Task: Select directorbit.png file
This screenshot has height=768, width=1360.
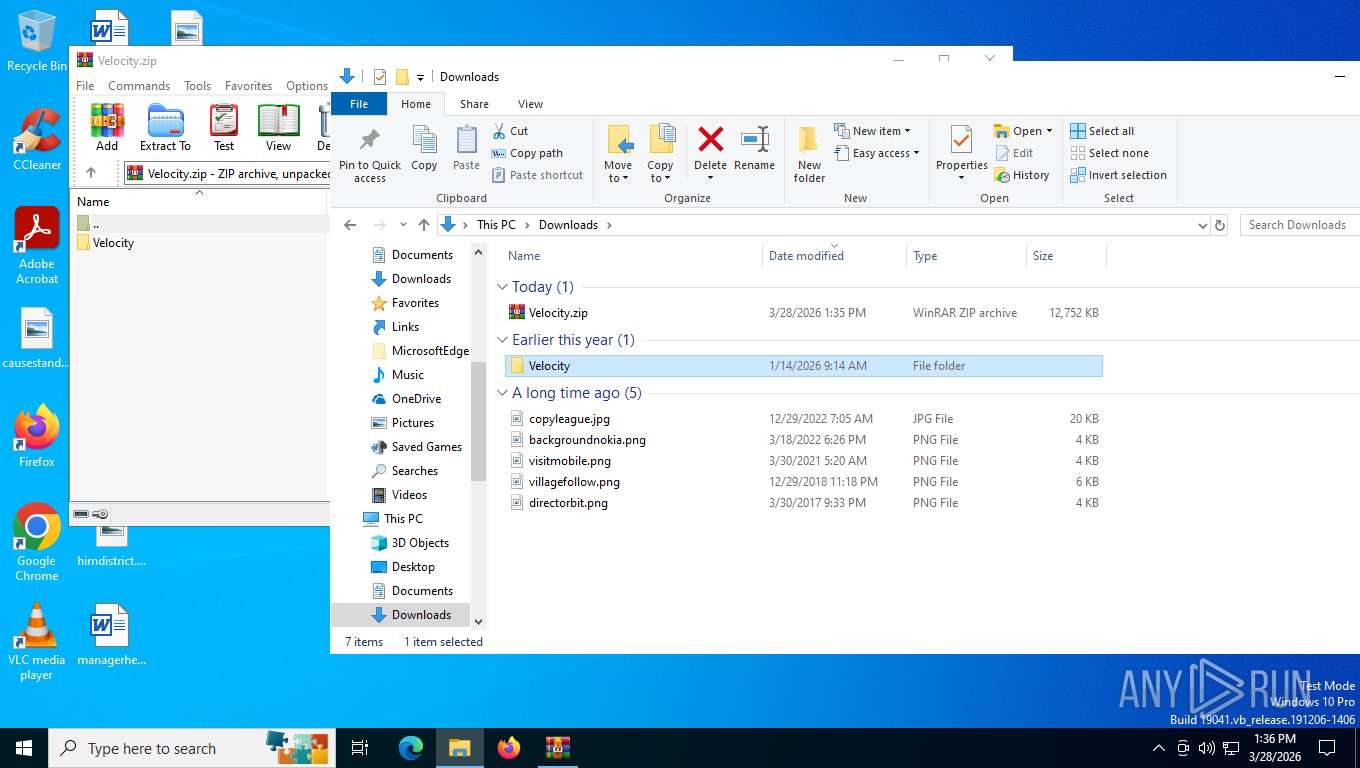Action: pos(803,503)
